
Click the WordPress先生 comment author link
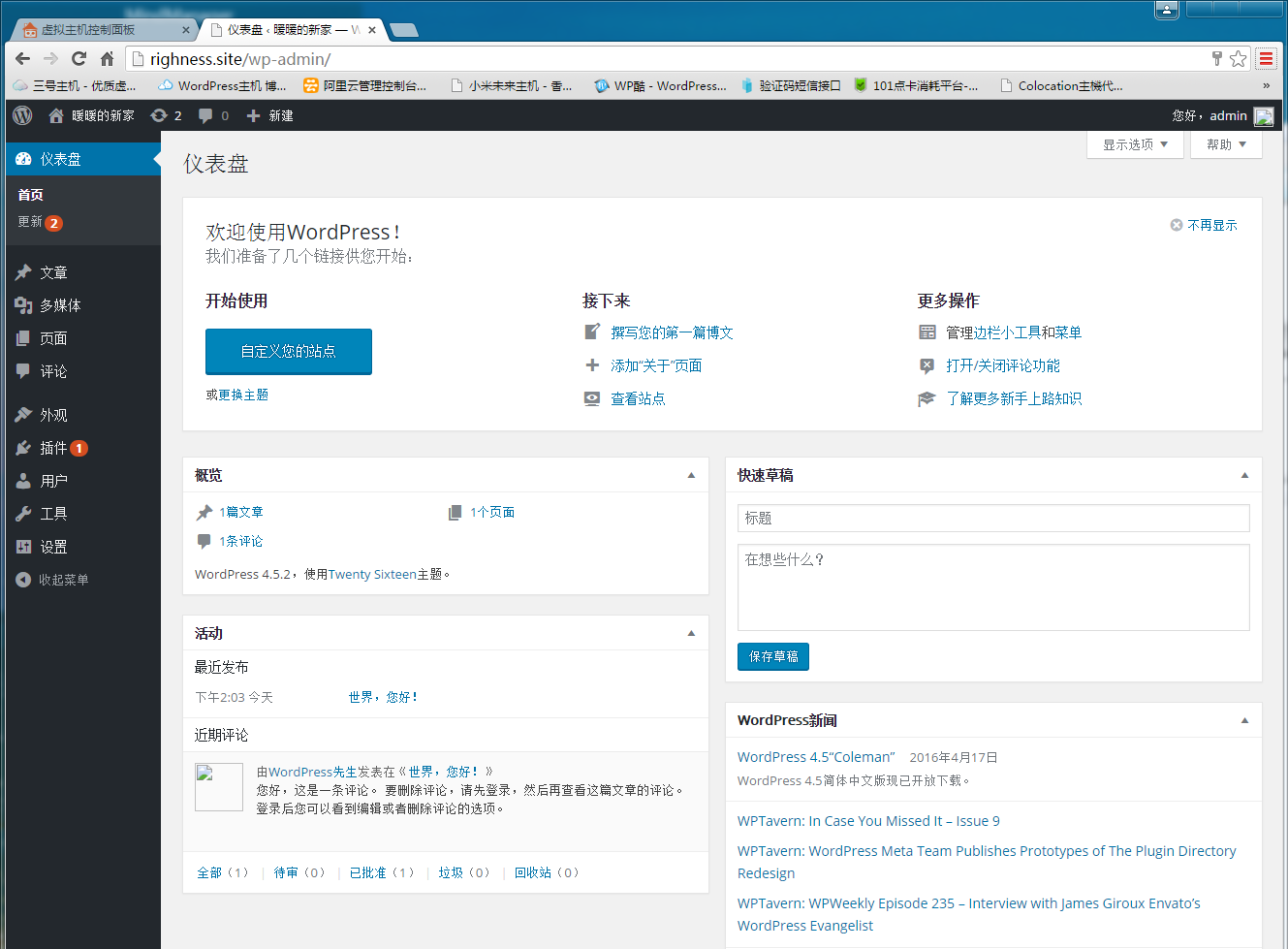[x=313, y=772]
